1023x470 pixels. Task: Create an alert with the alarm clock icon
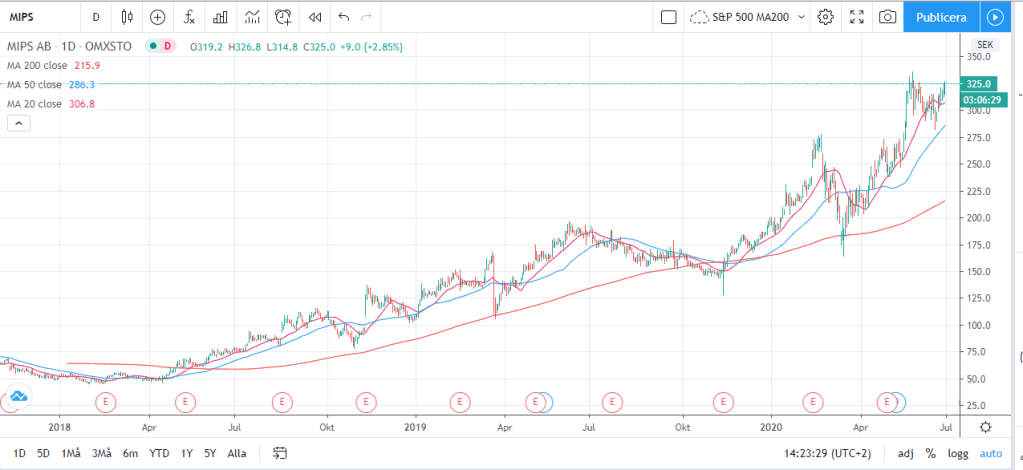pos(284,17)
